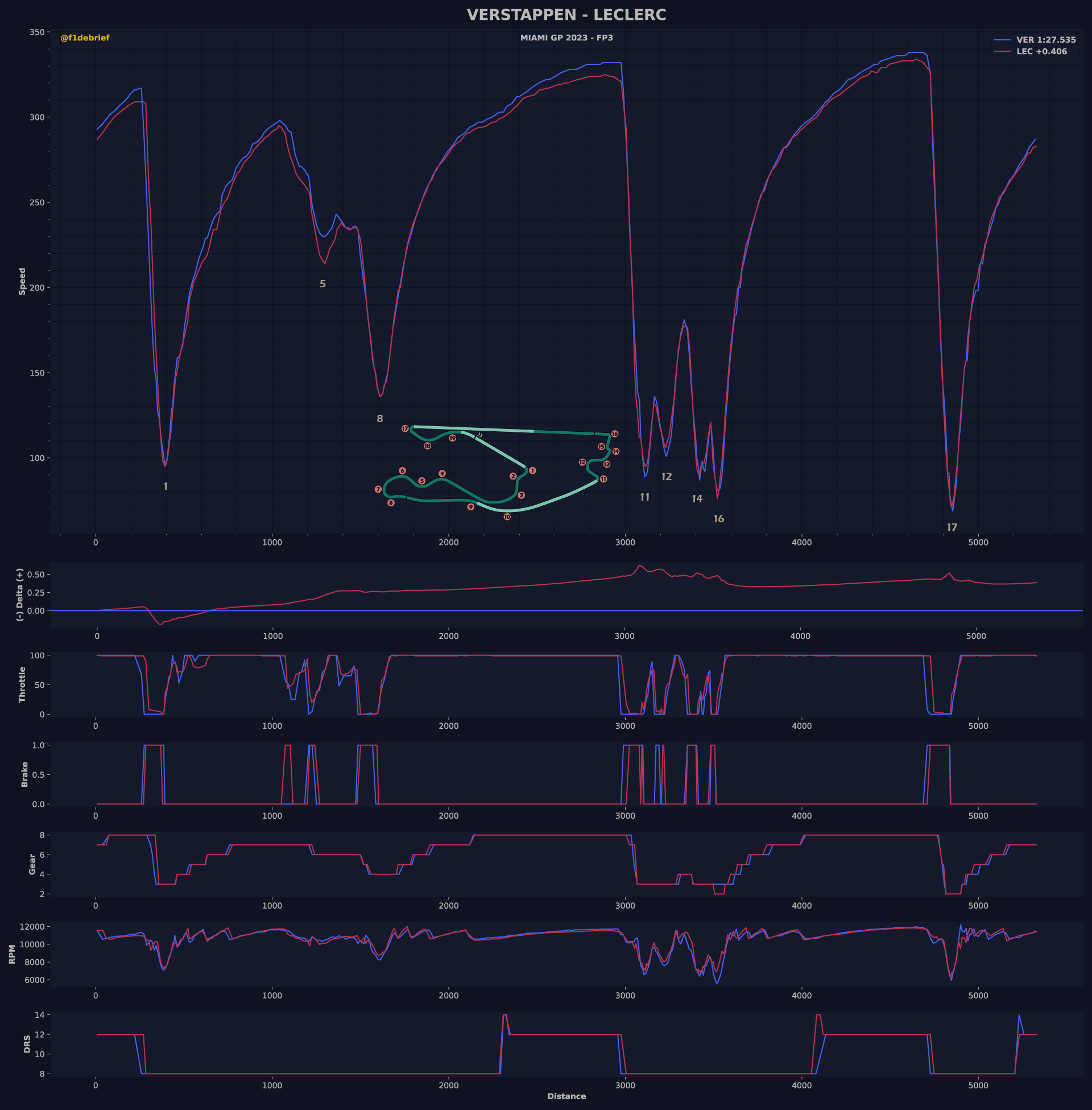Viewport: 1092px width, 1110px height.
Task: Click corner label 17 on speed trace
Action: tap(952, 527)
